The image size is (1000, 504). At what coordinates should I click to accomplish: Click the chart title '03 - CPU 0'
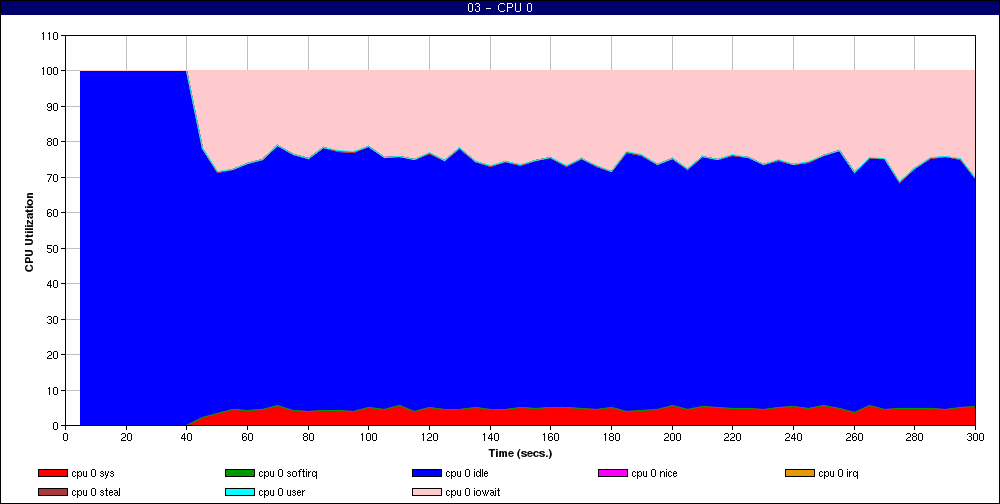click(x=500, y=8)
